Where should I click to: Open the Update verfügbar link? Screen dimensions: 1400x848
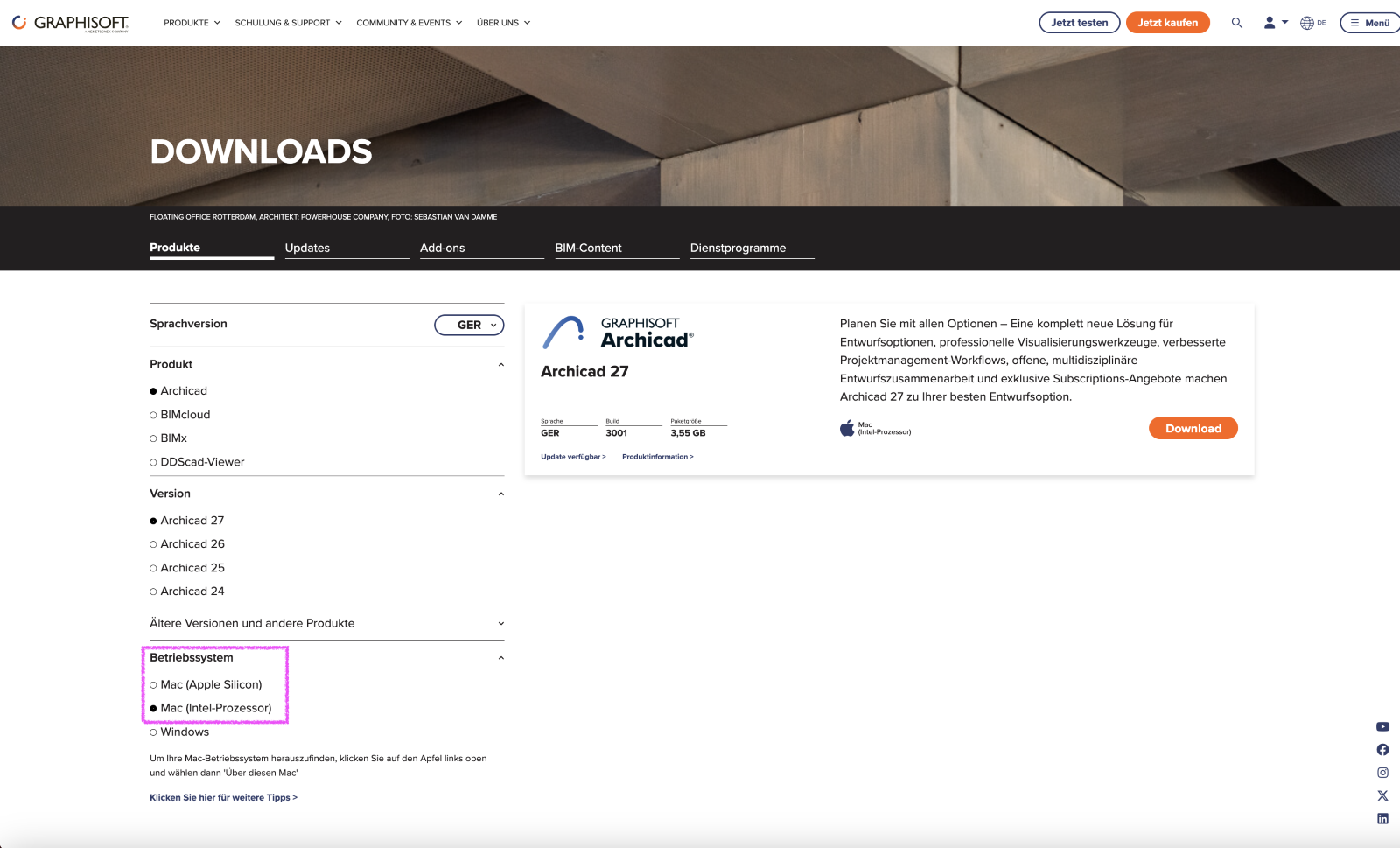(x=573, y=457)
